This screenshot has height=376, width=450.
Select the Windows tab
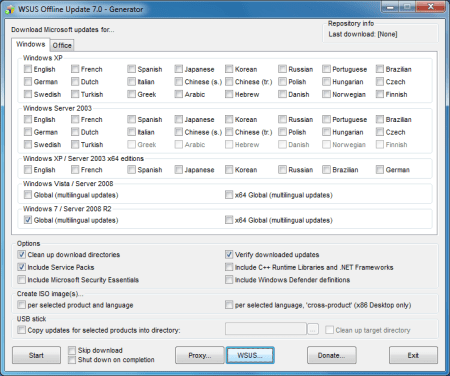31,44
